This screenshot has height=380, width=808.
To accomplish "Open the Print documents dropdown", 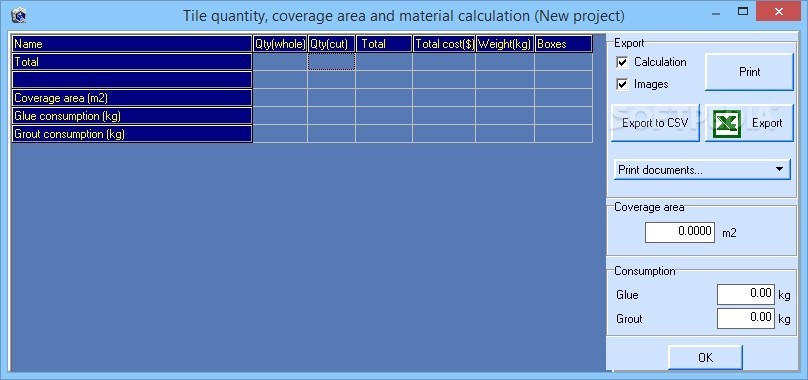I will [702, 170].
